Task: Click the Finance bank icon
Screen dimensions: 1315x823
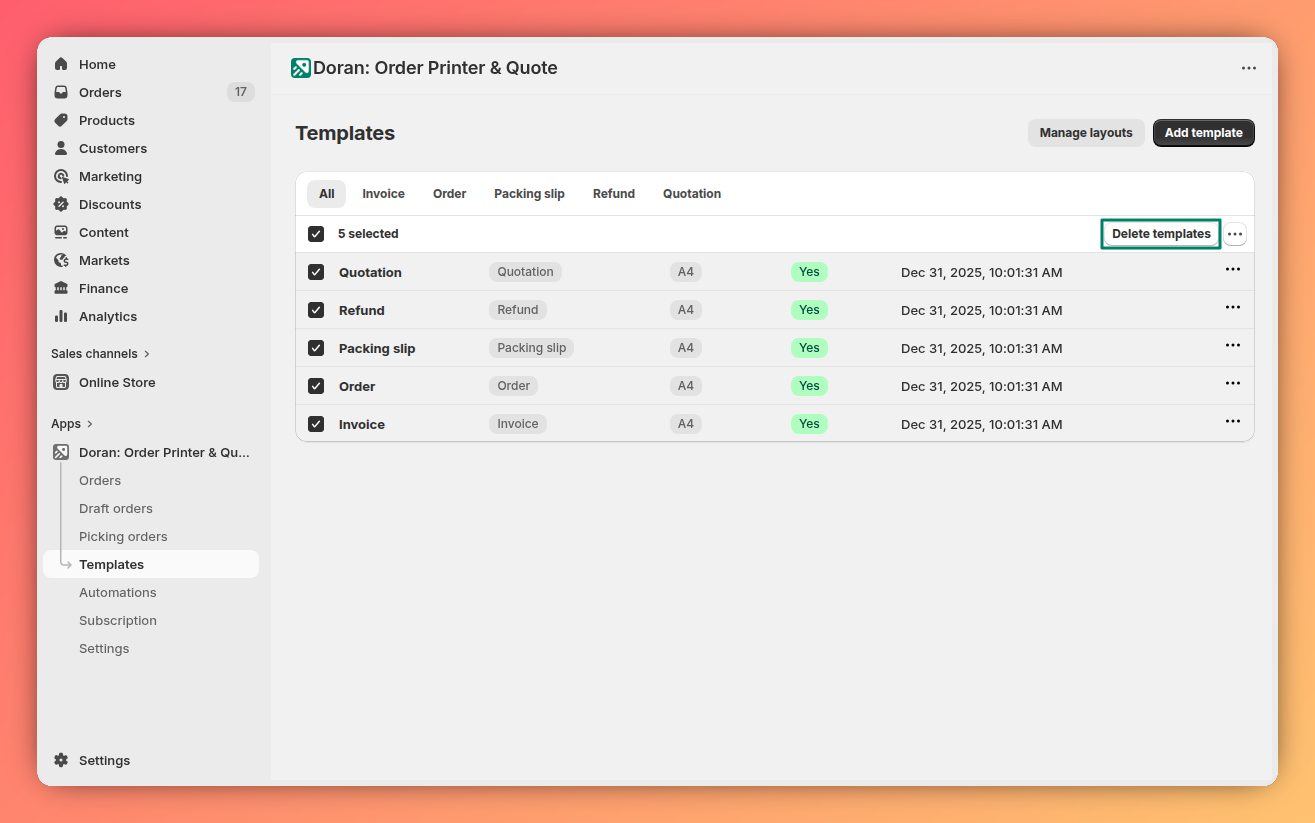Action: coord(61,288)
